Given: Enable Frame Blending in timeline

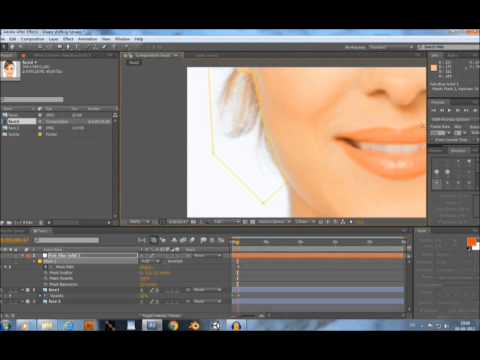Looking at the screenshot, I should click(183, 240).
